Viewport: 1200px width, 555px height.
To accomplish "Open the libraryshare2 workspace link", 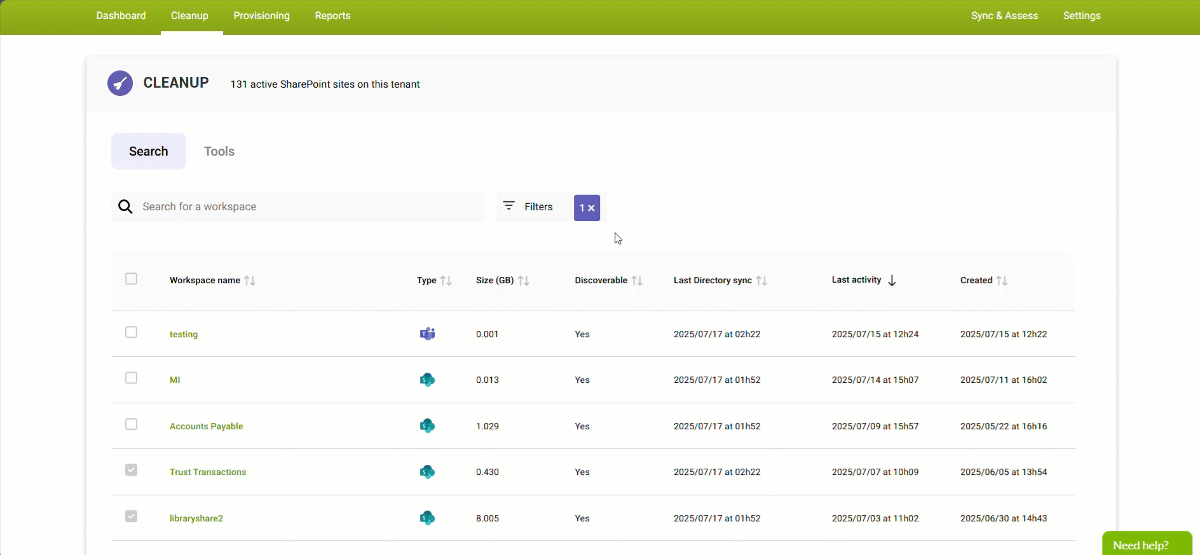I will (x=198, y=518).
